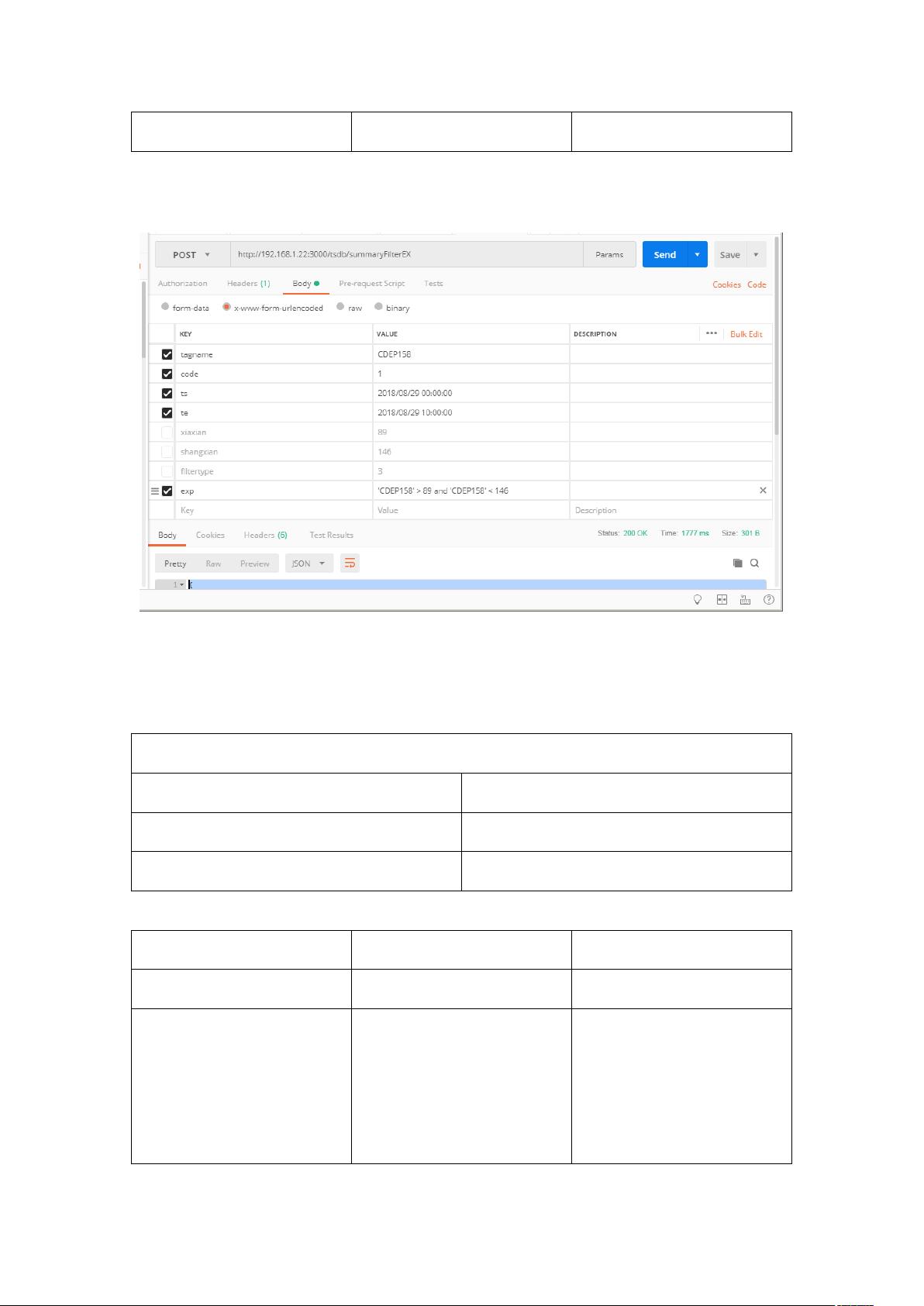Open the Test Results tab
The height and width of the screenshot is (1306, 924).
click(x=331, y=535)
